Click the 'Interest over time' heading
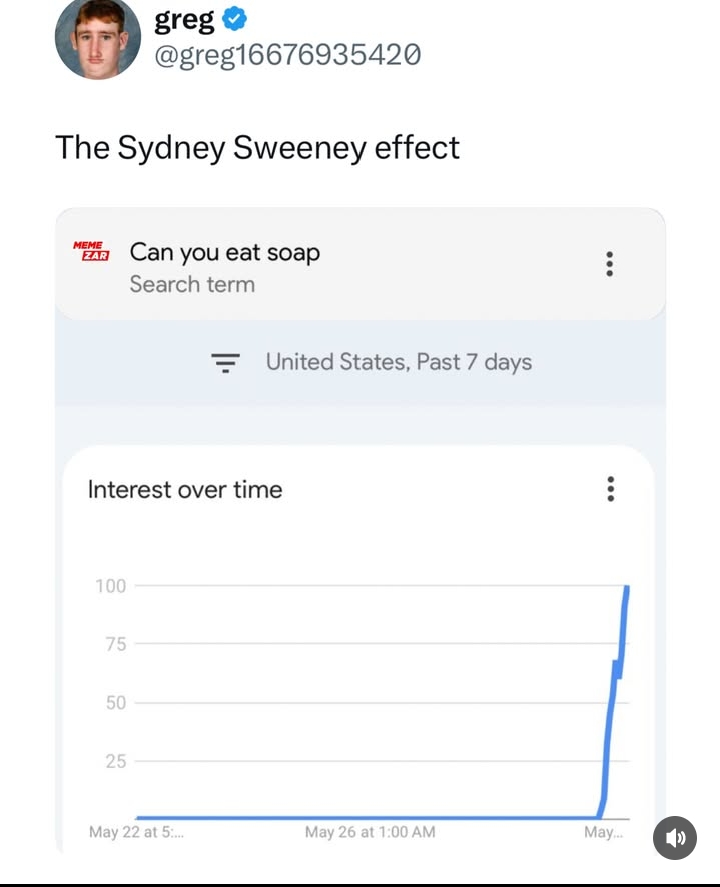 pos(185,489)
